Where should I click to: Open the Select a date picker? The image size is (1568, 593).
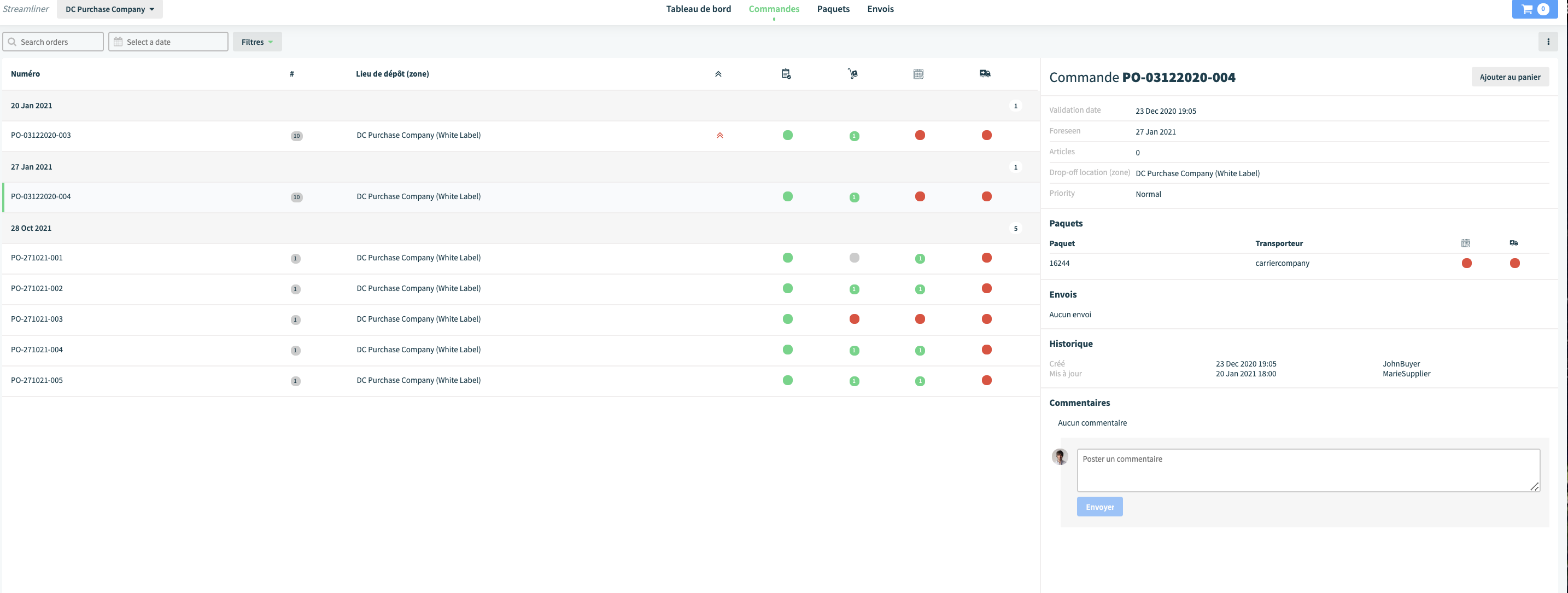tap(168, 42)
